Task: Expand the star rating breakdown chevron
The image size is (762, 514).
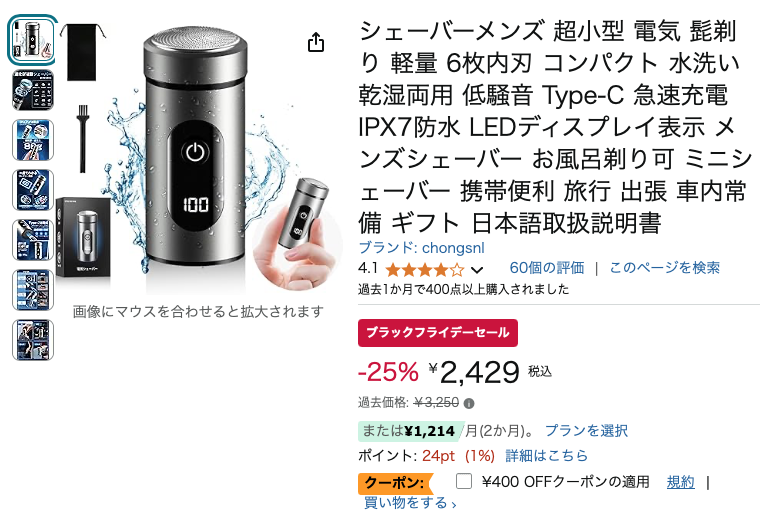Action: click(x=477, y=270)
